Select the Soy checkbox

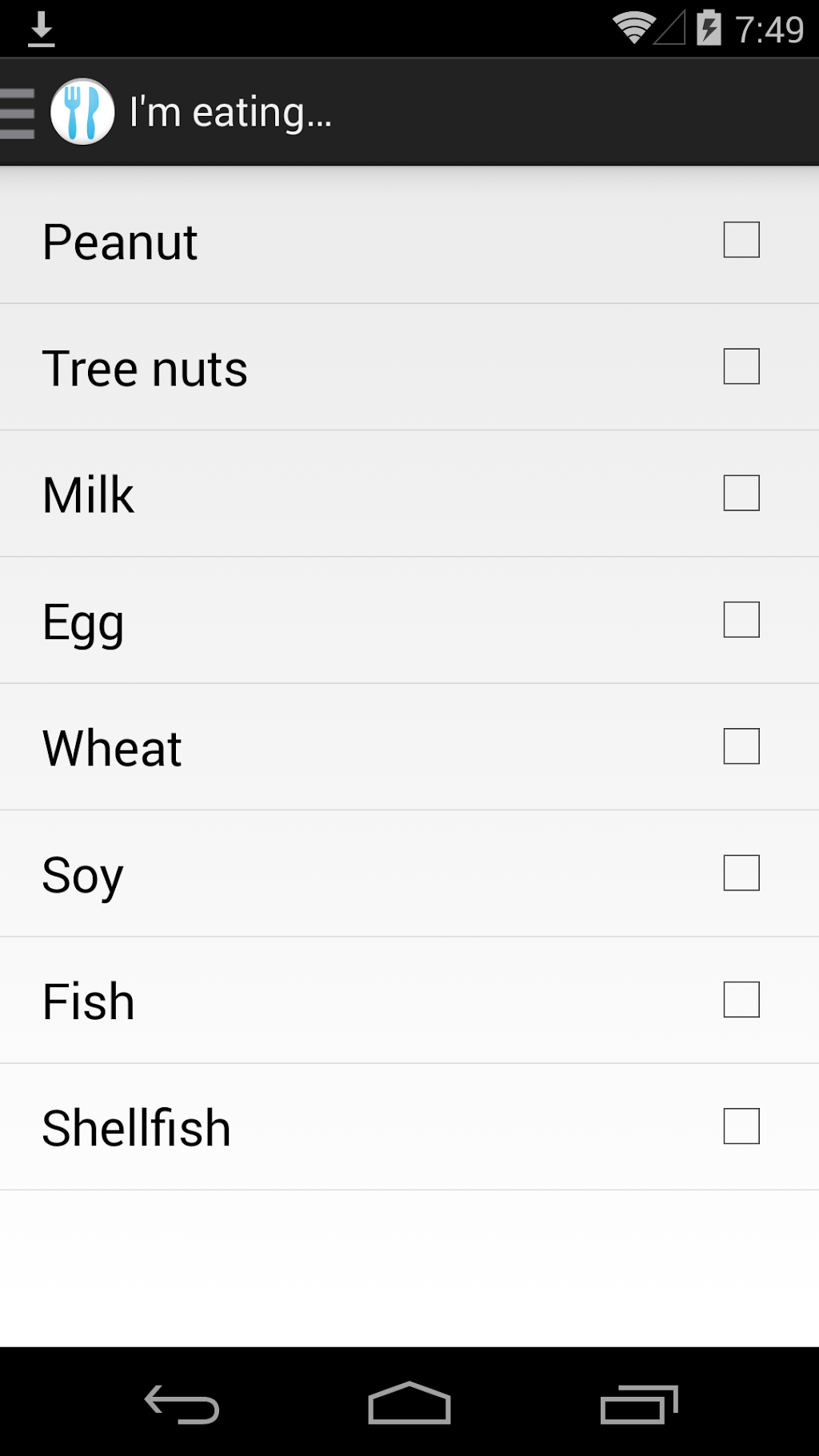click(x=741, y=873)
